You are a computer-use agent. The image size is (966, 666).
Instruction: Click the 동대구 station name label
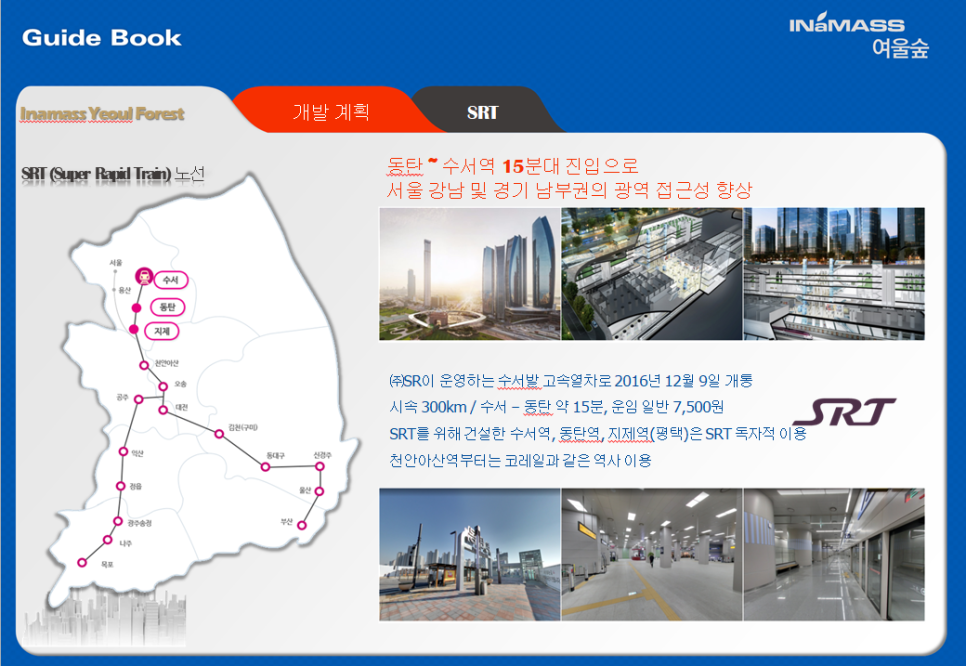click(275, 455)
